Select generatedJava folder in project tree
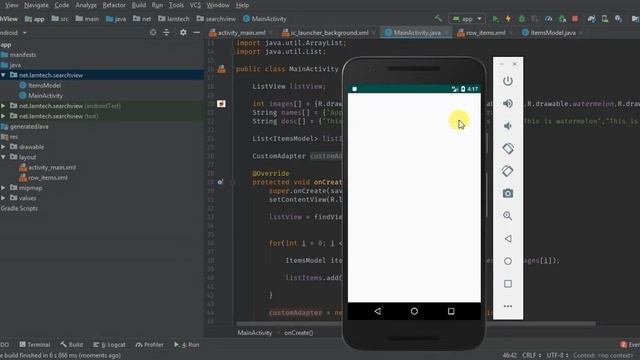The width and height of the screenshot is (640, 360). 29,127
